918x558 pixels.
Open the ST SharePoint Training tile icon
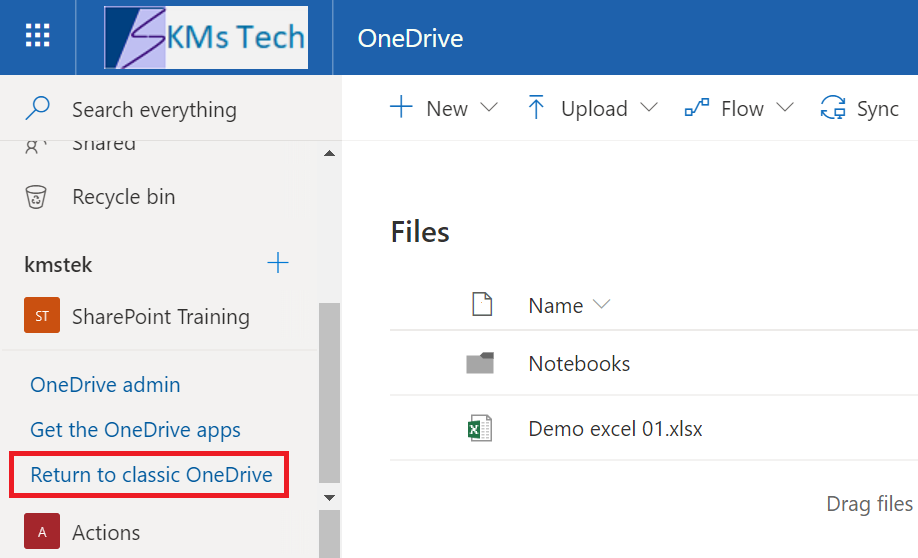click(42, 316)
